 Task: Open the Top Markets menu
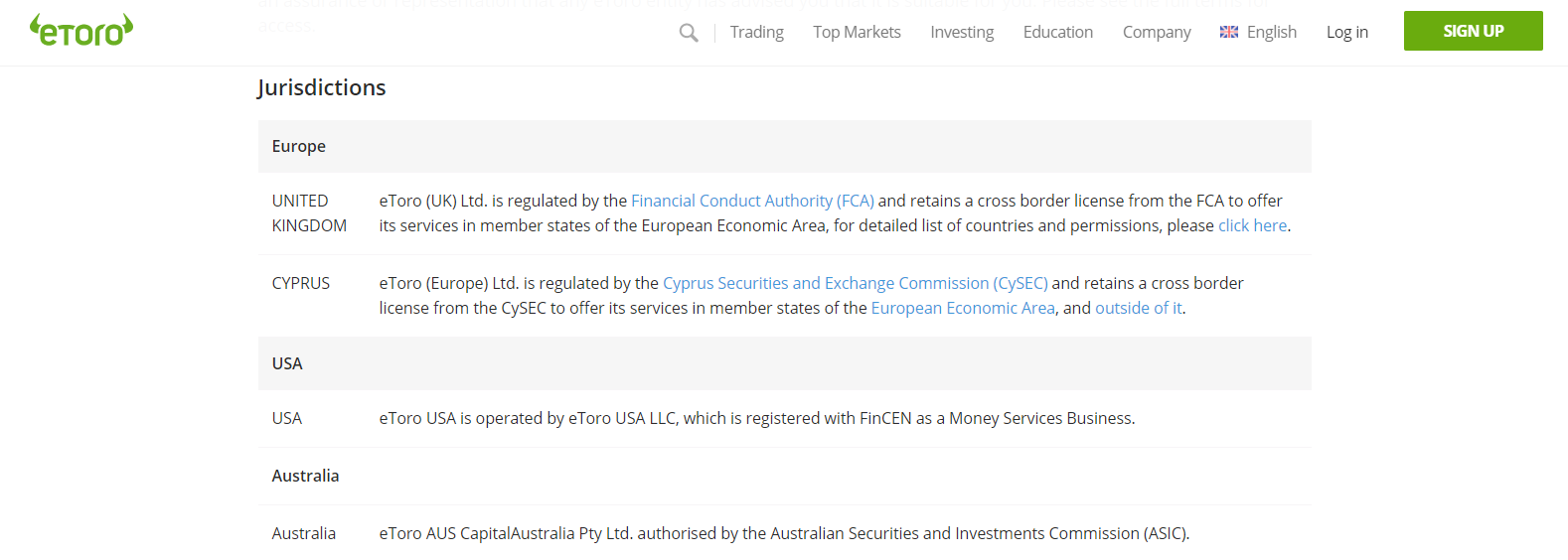tap(857, 32)
